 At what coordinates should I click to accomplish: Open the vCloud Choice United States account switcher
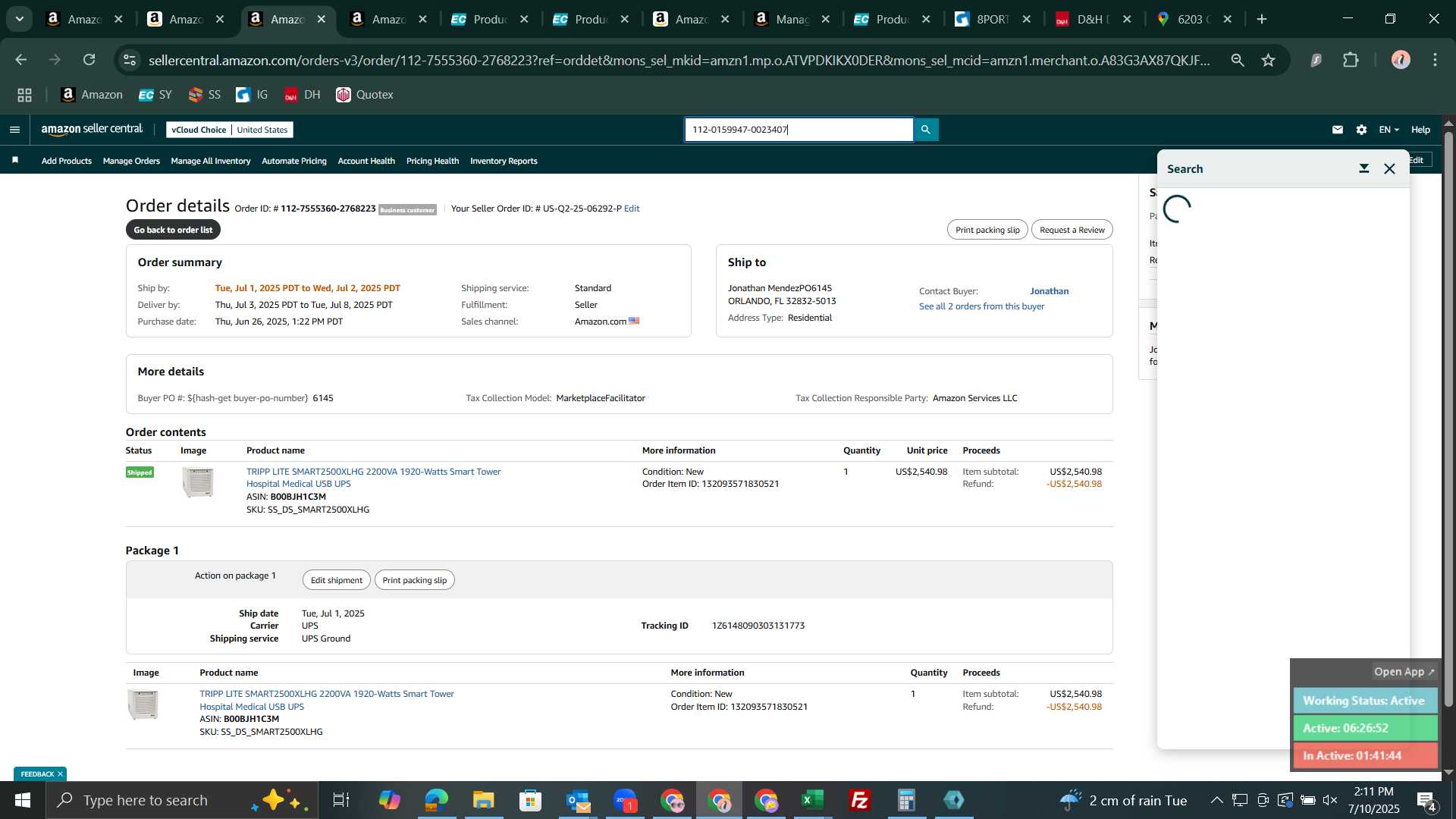tap(230, 130)
